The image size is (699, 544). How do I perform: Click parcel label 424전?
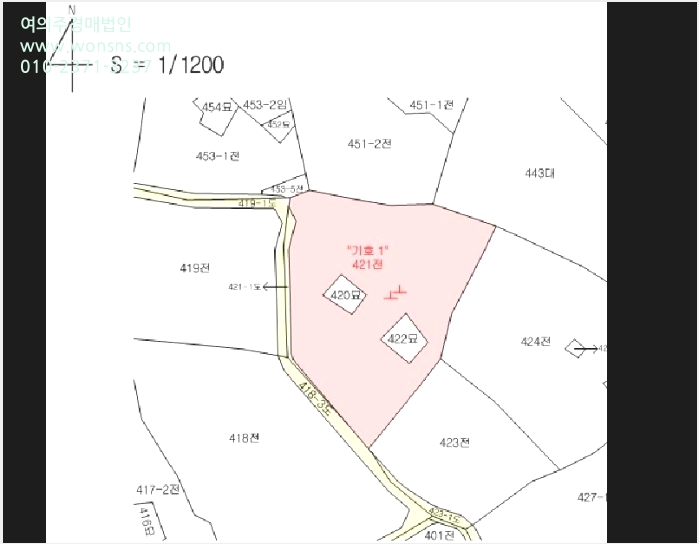pyautogui.click(x=535, y=342)
